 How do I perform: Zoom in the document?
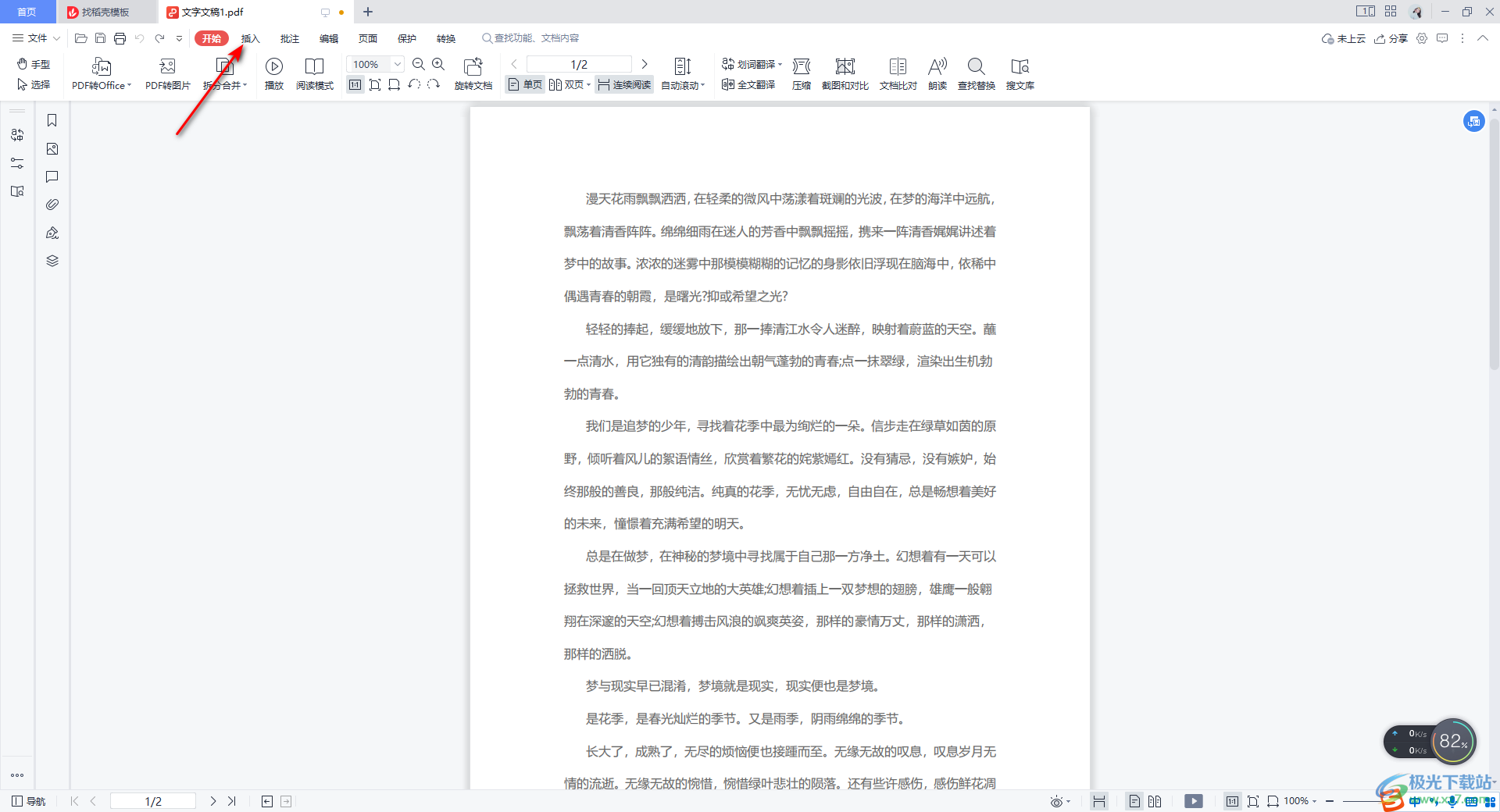coord(438,64)
